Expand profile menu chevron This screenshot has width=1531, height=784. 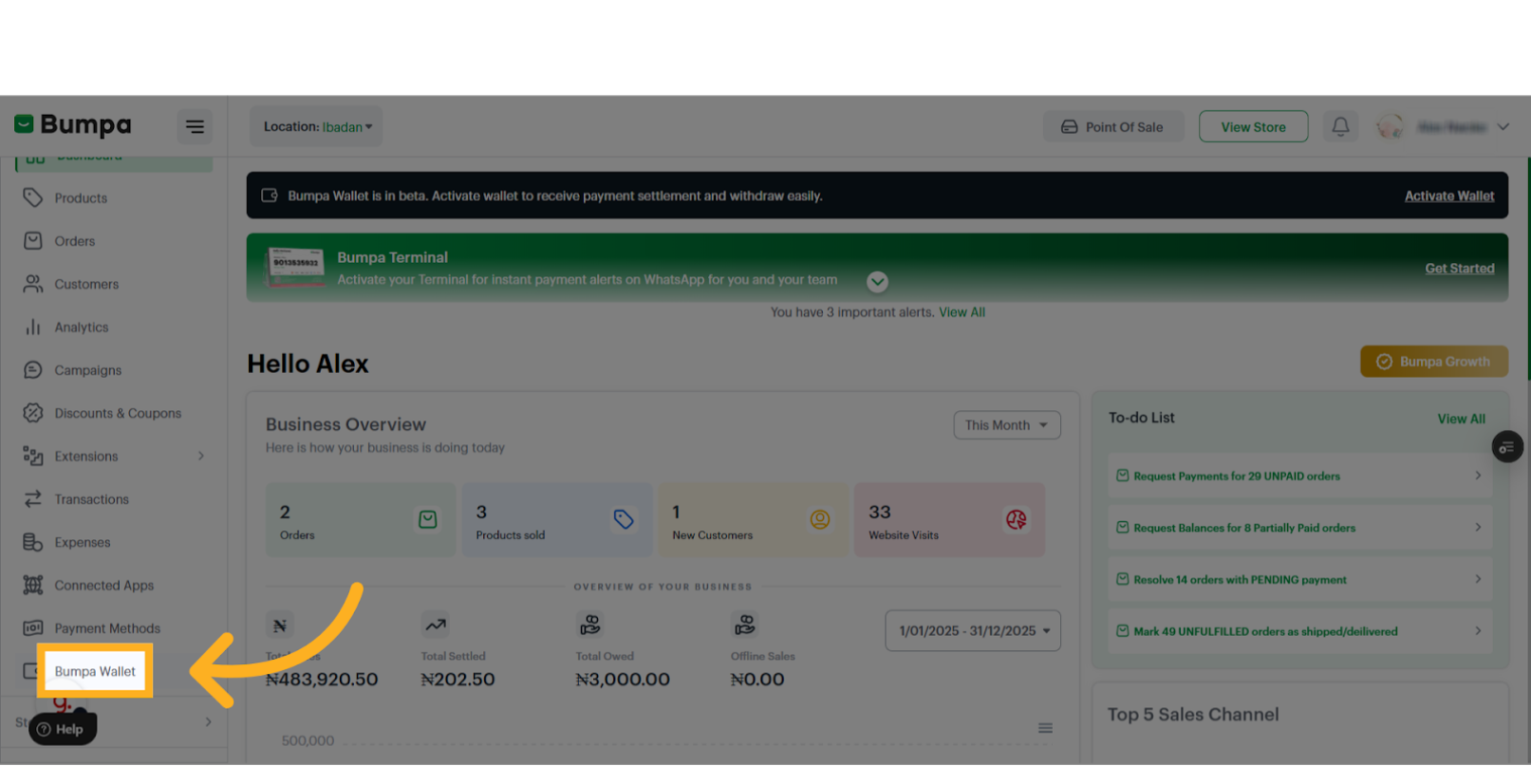(1503, 126)
